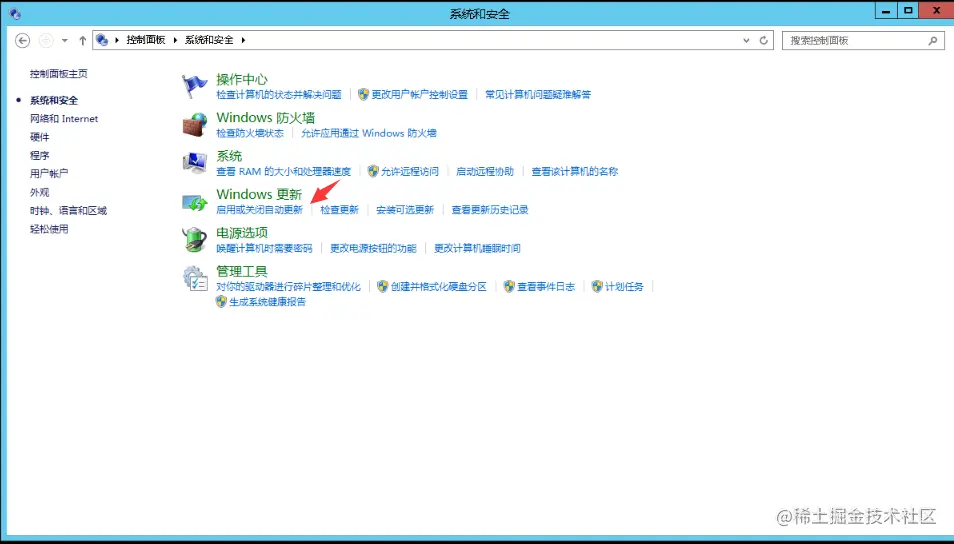Viewport: 954px width, 544px height.
Task: Open the Windows Firewall brick wall icon
Action: click(195, 125)
